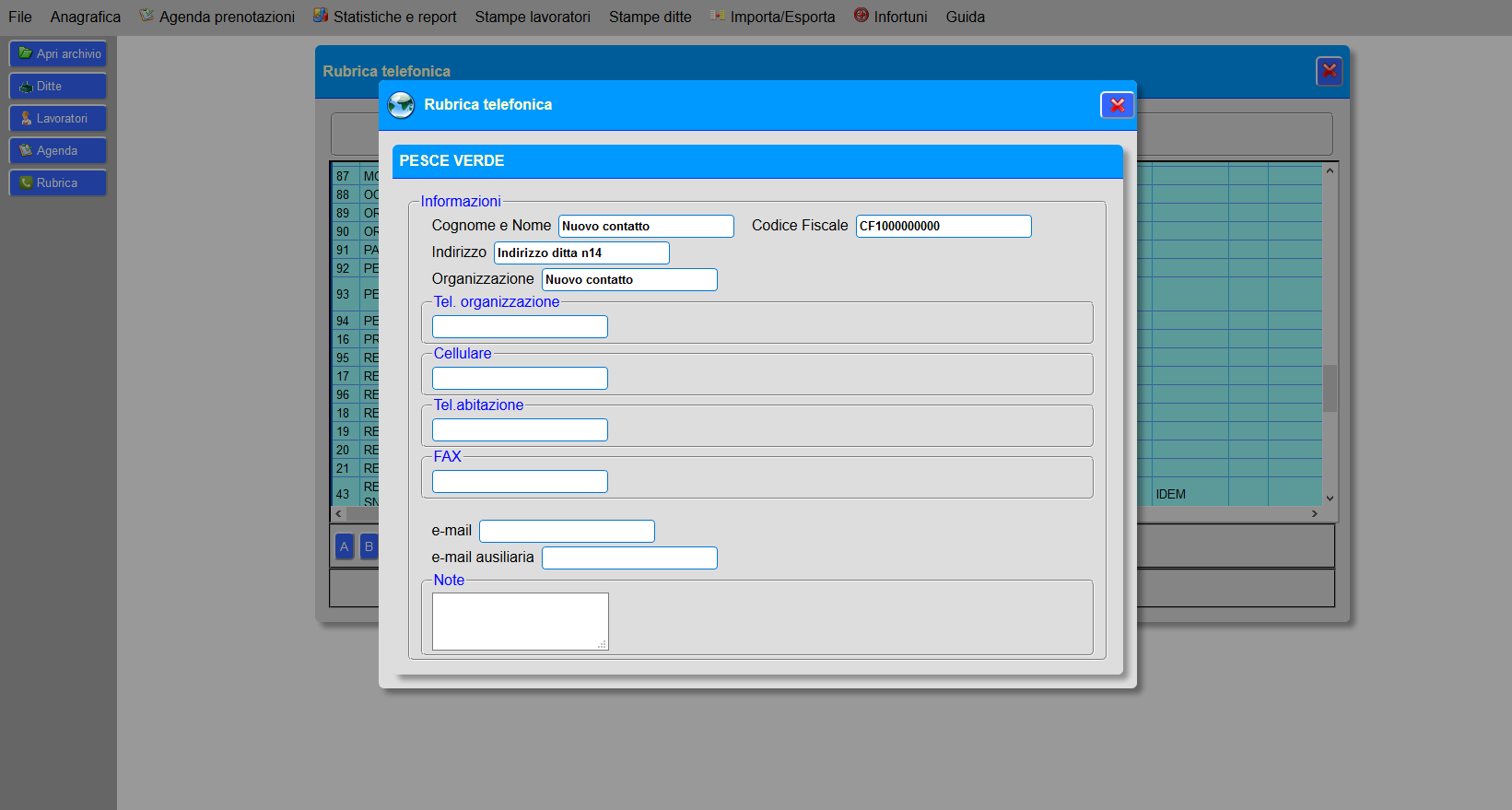Click the e-mail input field

567,531
